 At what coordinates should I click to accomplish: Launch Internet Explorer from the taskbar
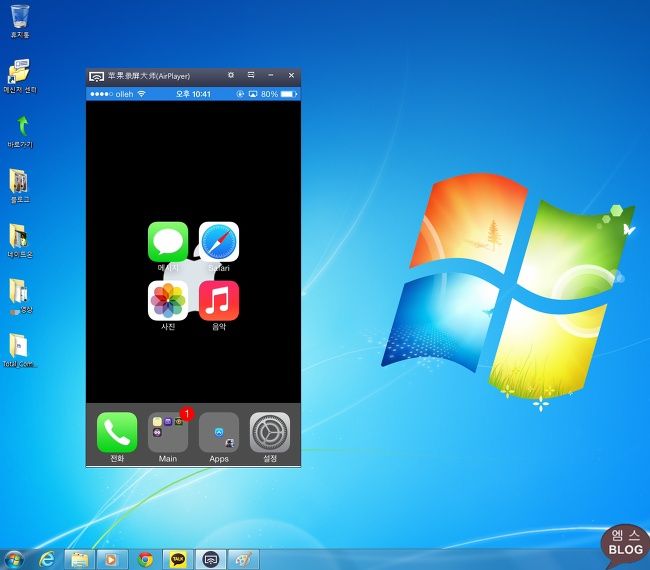pos(46,560)
